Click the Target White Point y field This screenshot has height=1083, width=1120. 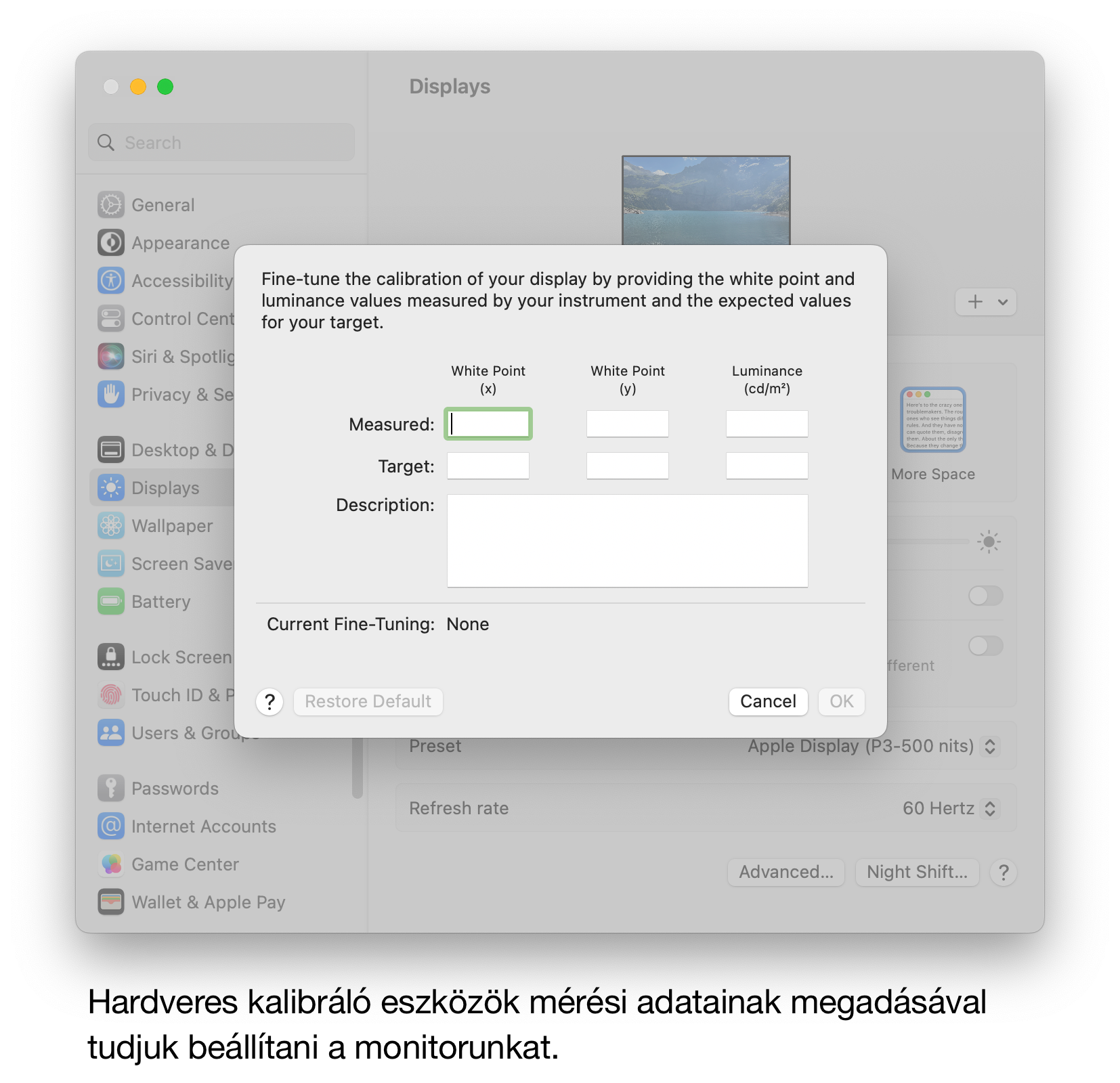click(x=628, y=466)
